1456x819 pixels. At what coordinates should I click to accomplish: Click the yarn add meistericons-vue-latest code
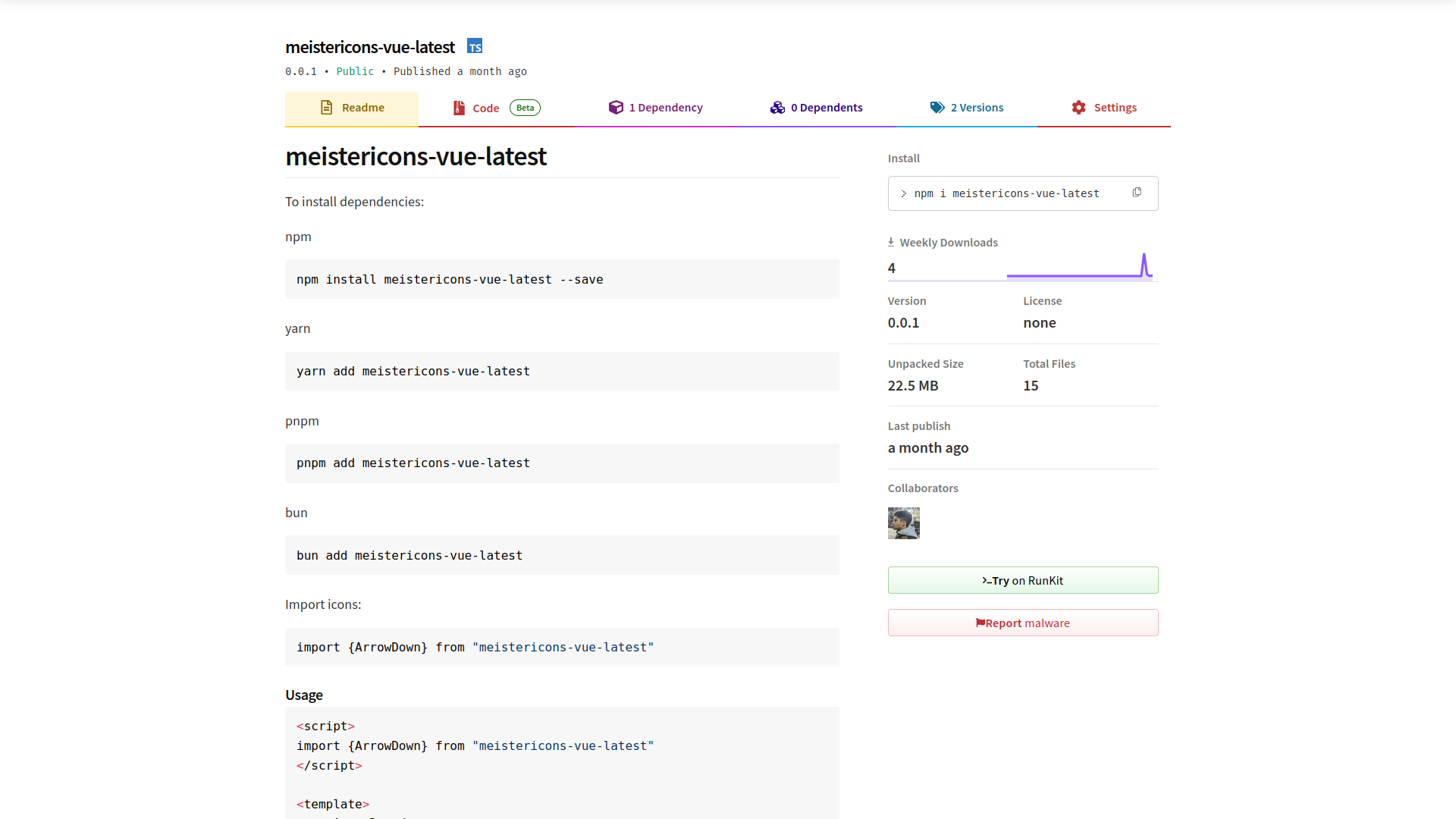[413, 372]
